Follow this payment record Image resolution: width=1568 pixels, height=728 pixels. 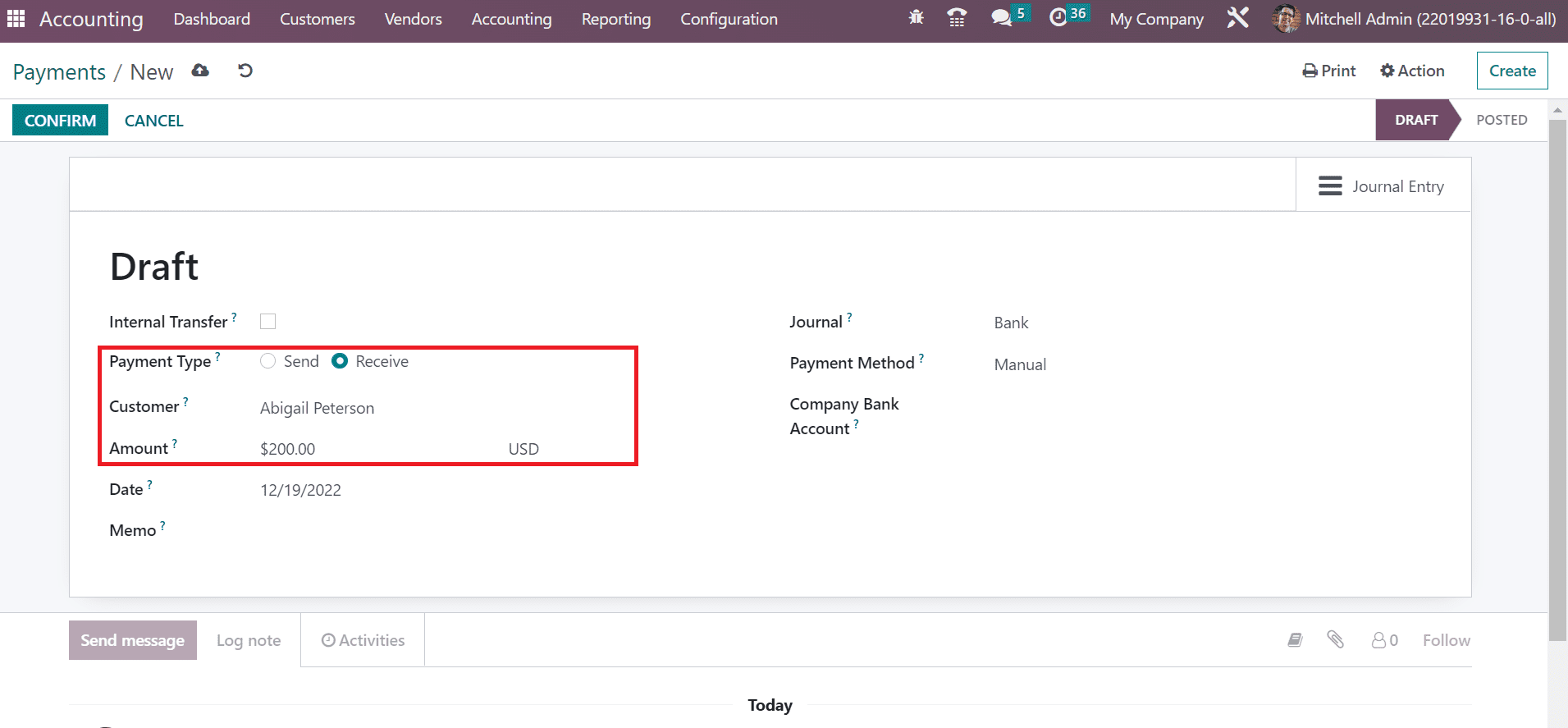click(x=1446, y=640)
